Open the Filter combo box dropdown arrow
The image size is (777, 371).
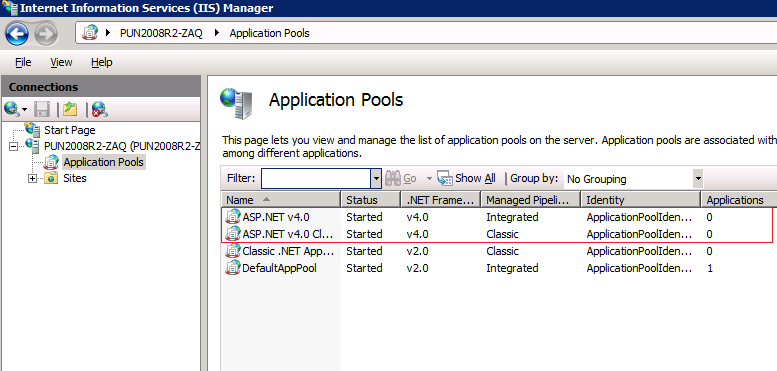pyautogui.click(x=376, y=179)
